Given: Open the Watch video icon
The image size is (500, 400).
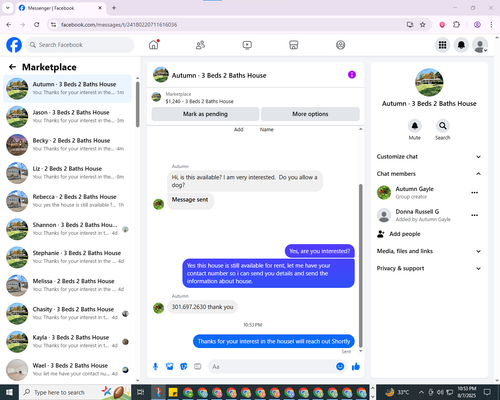Looking at the screenshot, I should pyautogui.click(x=247, y=45).
